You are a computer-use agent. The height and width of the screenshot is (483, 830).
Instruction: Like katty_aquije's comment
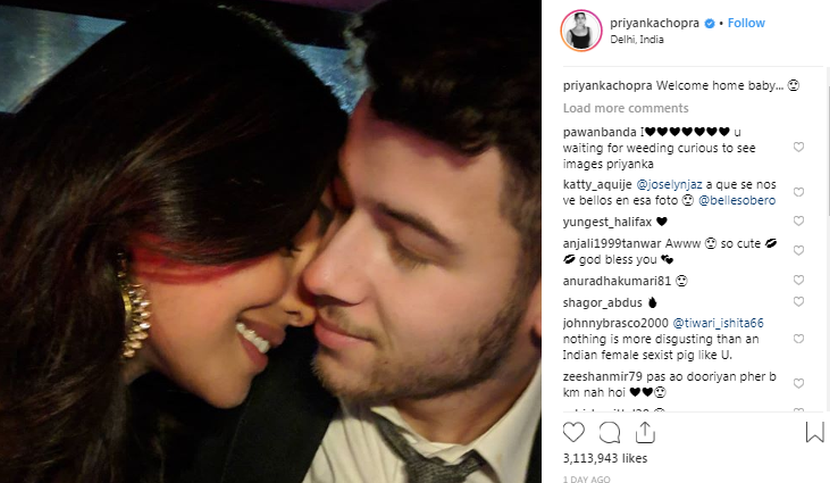799,192
